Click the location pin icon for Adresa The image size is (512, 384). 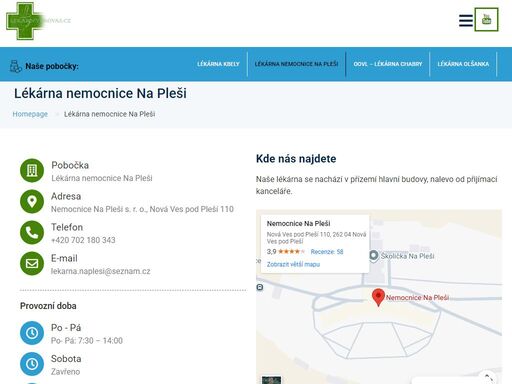[x=32, y=201]
